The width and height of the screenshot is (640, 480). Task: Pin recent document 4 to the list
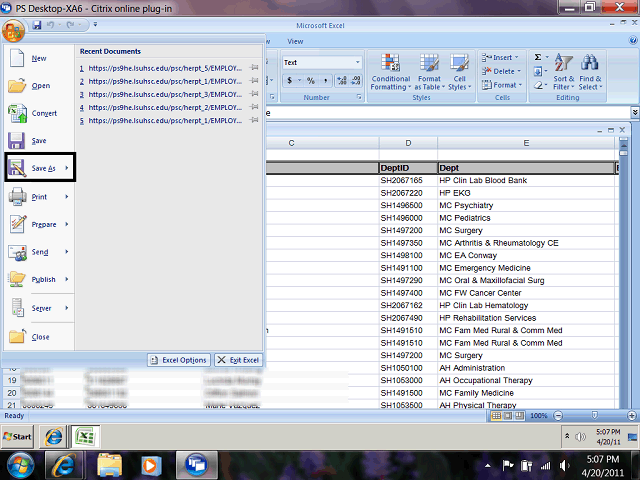[254, 107]
